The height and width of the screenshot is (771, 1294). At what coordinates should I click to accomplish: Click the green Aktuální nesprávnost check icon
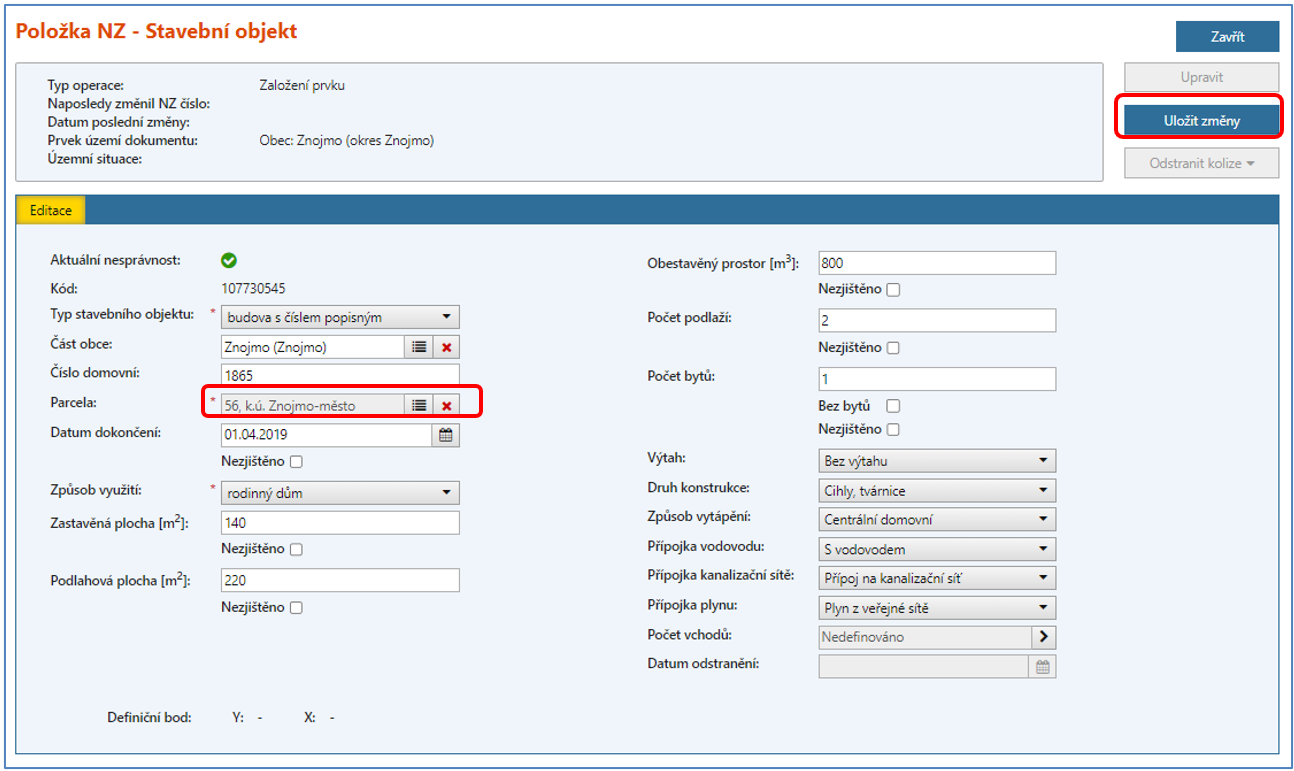[229, 260]
